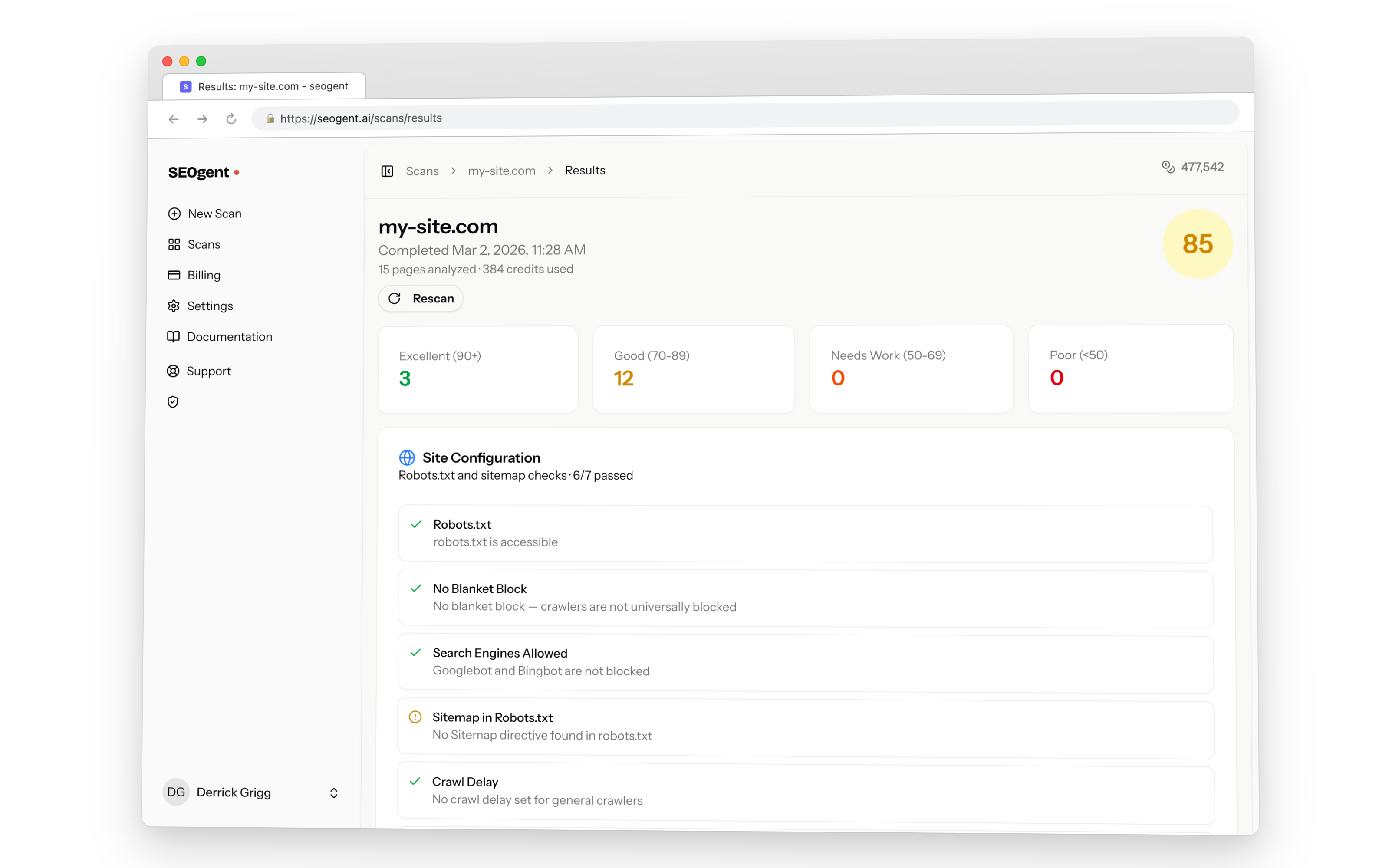This screenshot has height=868, width=1389.
Task: Click the credits coins icon
Action: 1168,167
